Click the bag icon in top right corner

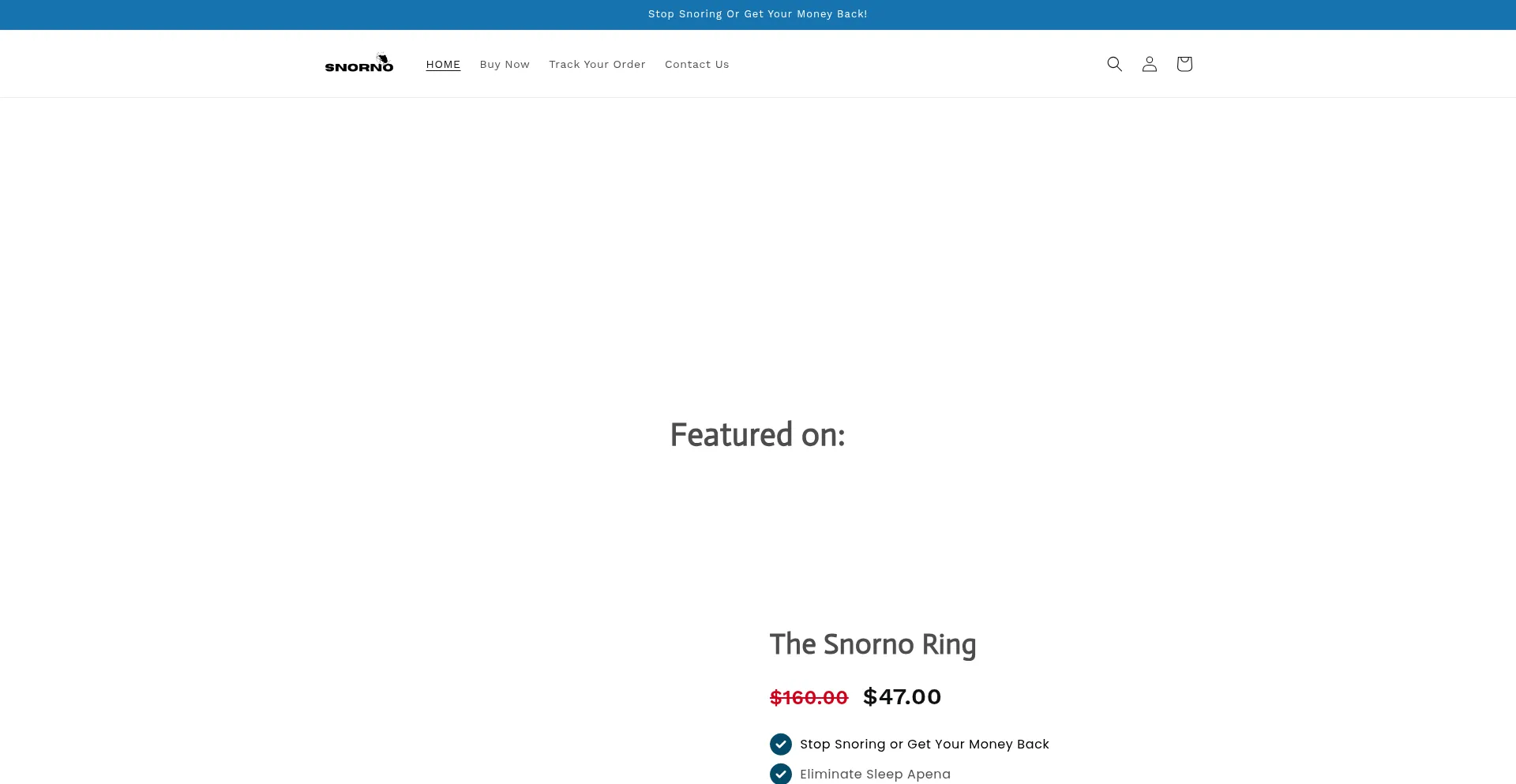[x=1184, y=64]
